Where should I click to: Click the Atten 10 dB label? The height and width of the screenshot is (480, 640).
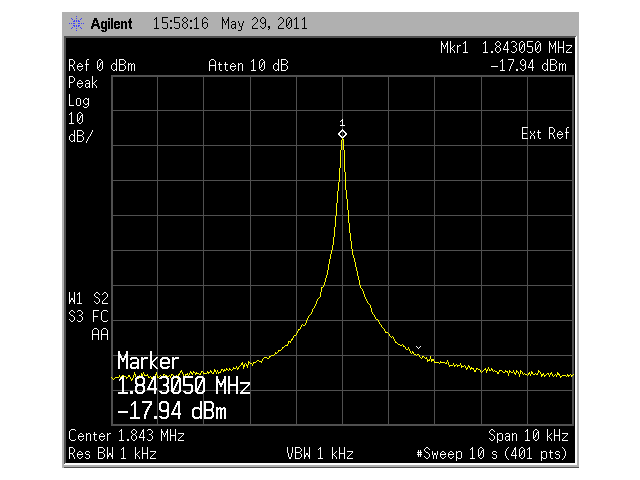tap(248, 66)
